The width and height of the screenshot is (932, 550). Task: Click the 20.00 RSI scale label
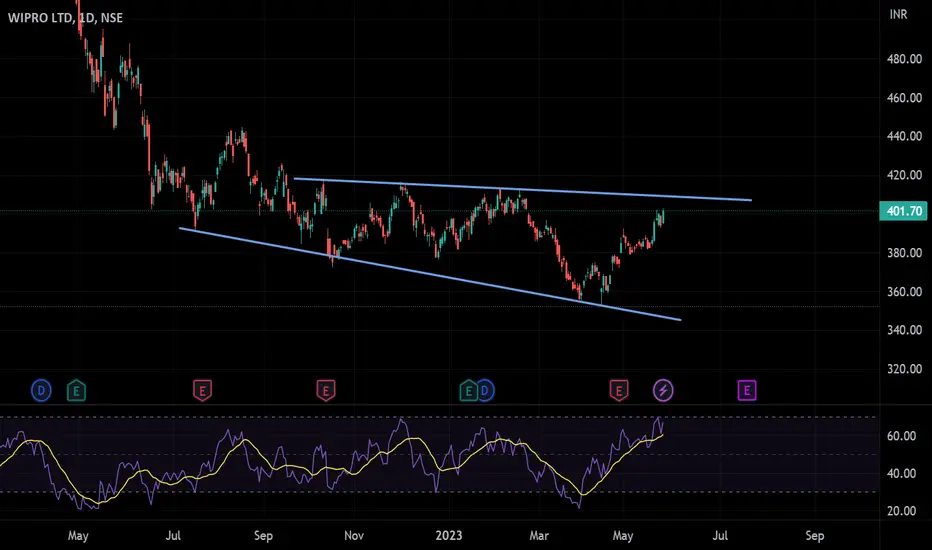pos(901,511)
